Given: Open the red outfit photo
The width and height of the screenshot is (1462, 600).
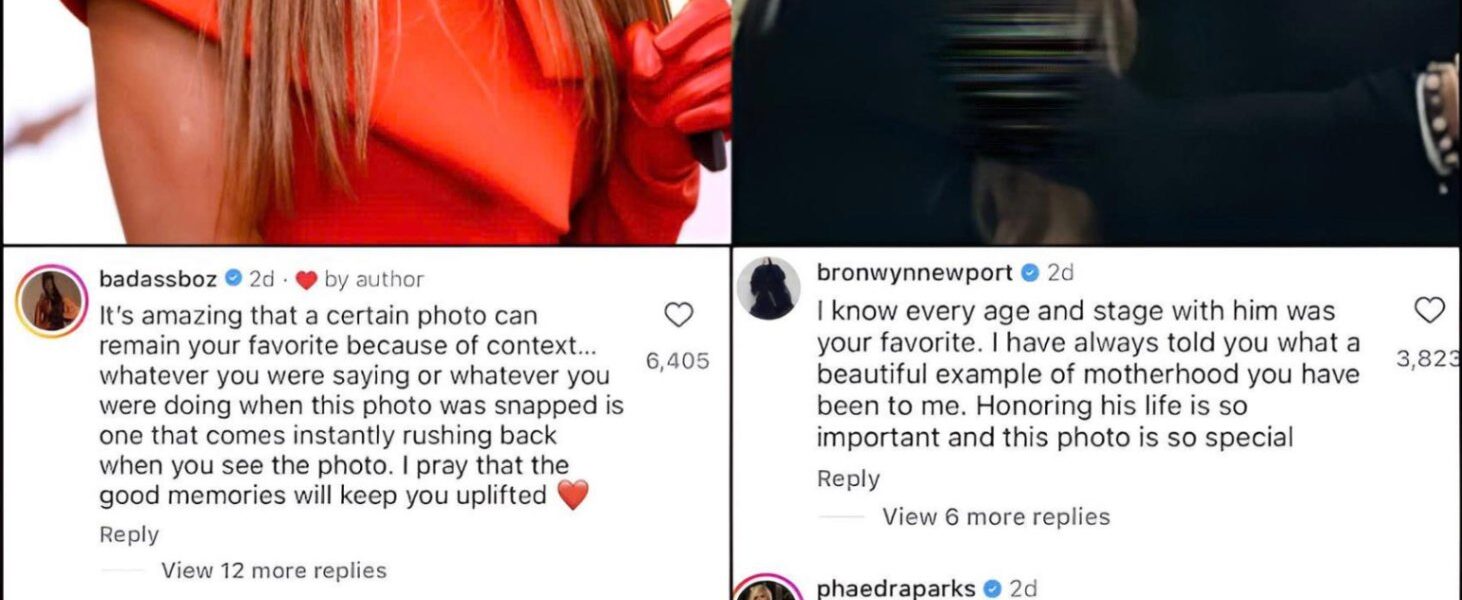Looking at the screenshot, I should 366,120.
